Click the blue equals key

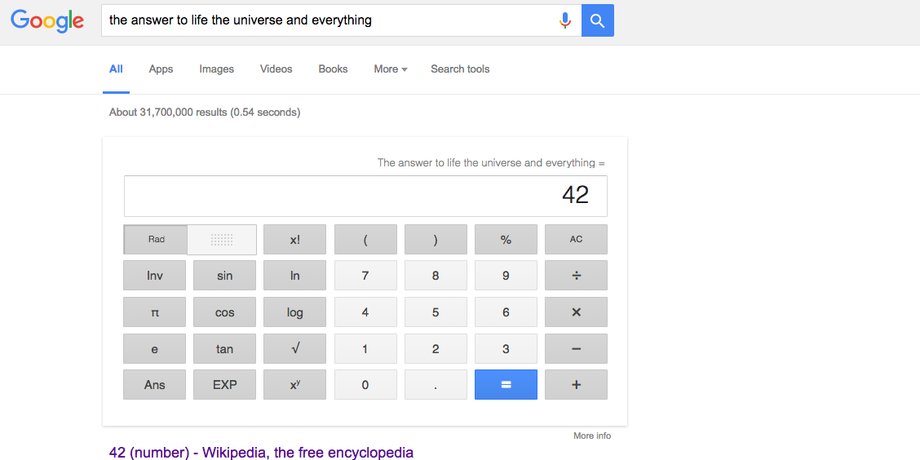point(506,385)
